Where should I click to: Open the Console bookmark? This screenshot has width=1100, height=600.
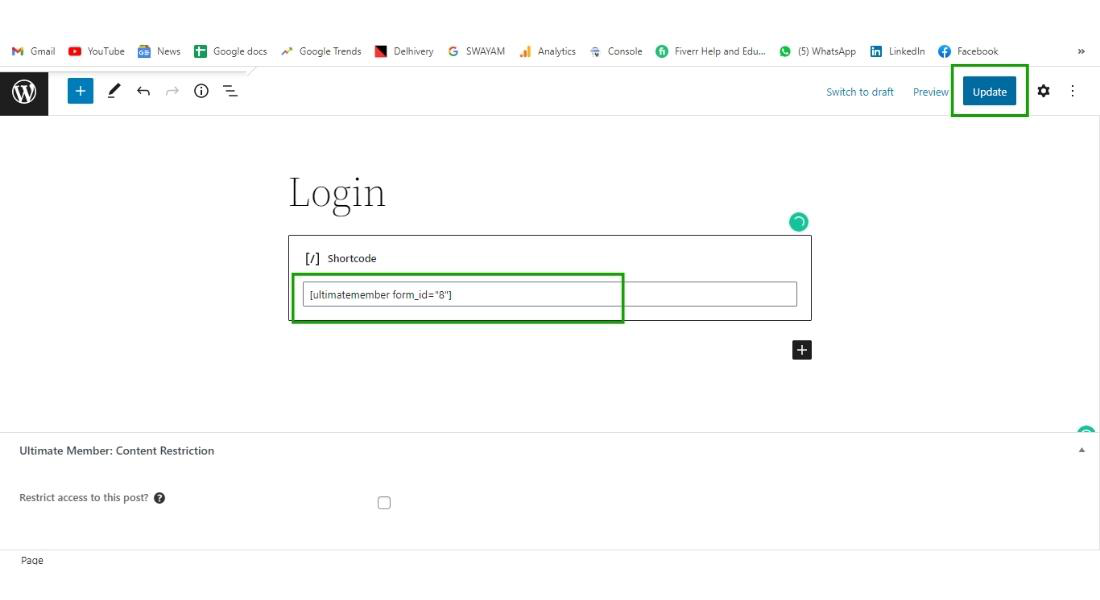616,51
